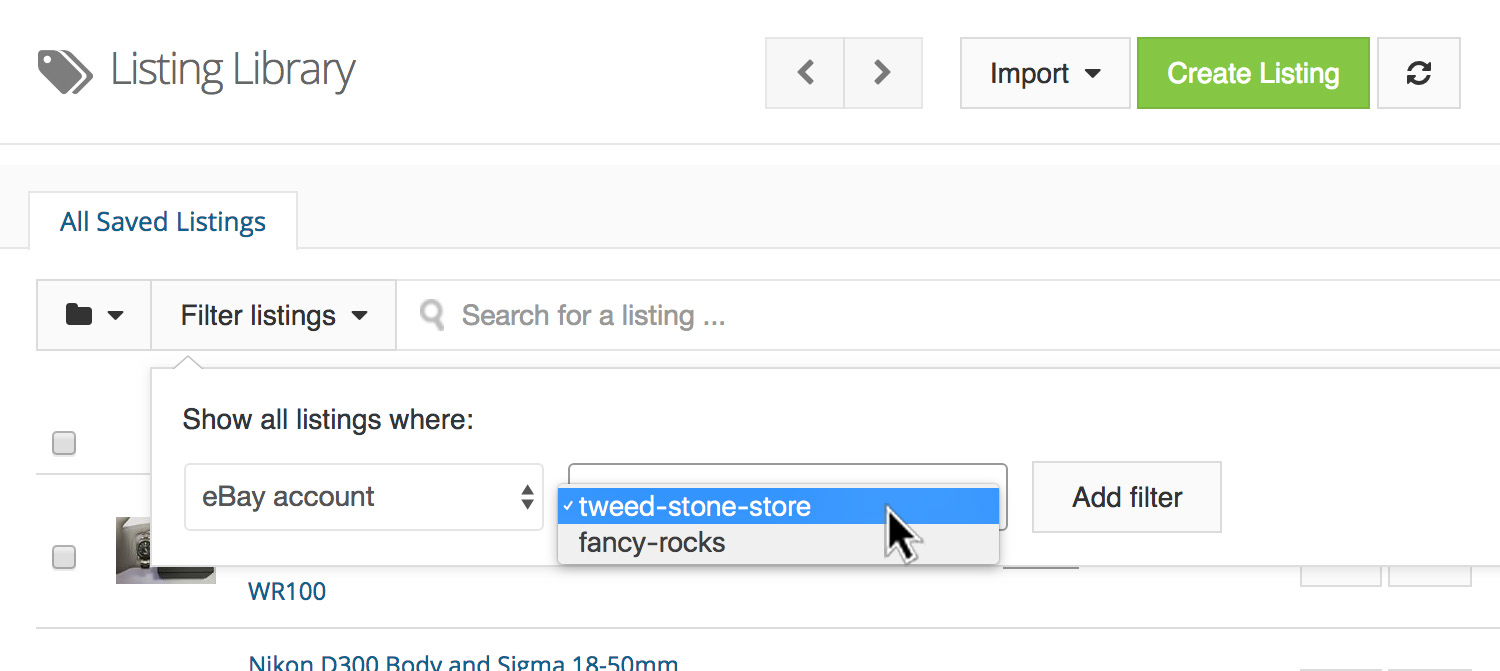Click the refresh icon button
Image resolution: width=1500 pixels, height=671 pixels.
(x=1418, y=73)
